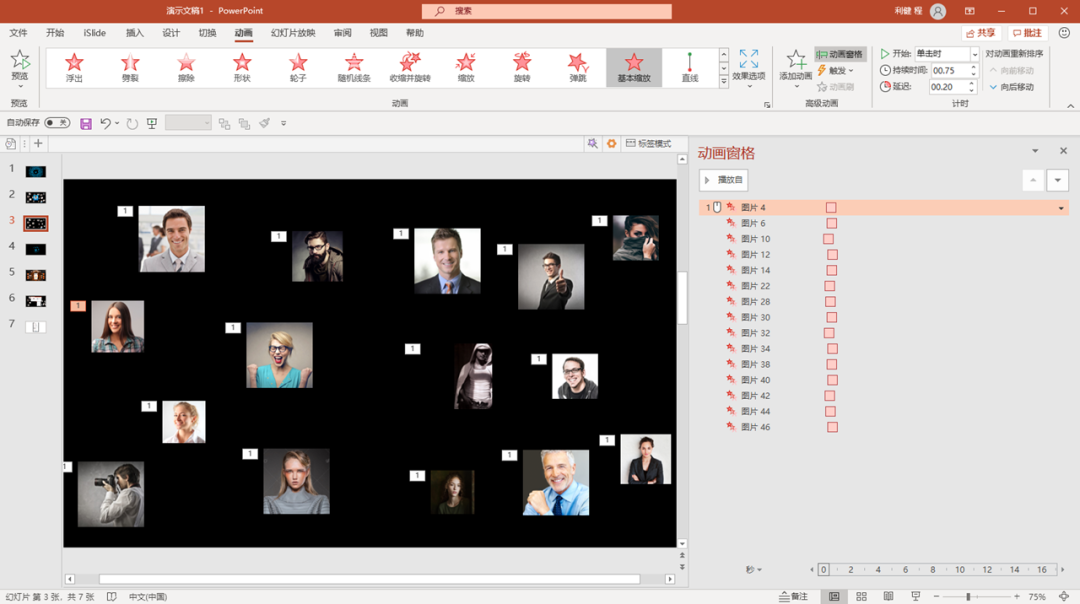1080x604 pixels.
Task: Switch to slide sorter view in status bar
Action: (x=861, y=596)
